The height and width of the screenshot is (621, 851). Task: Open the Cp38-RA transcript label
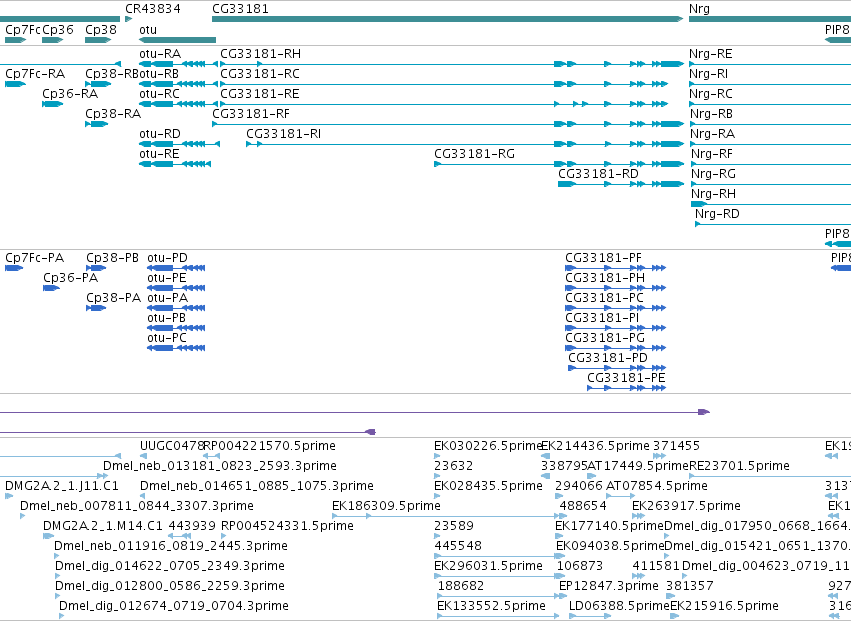pyautogui.click(x=113, y=114)
